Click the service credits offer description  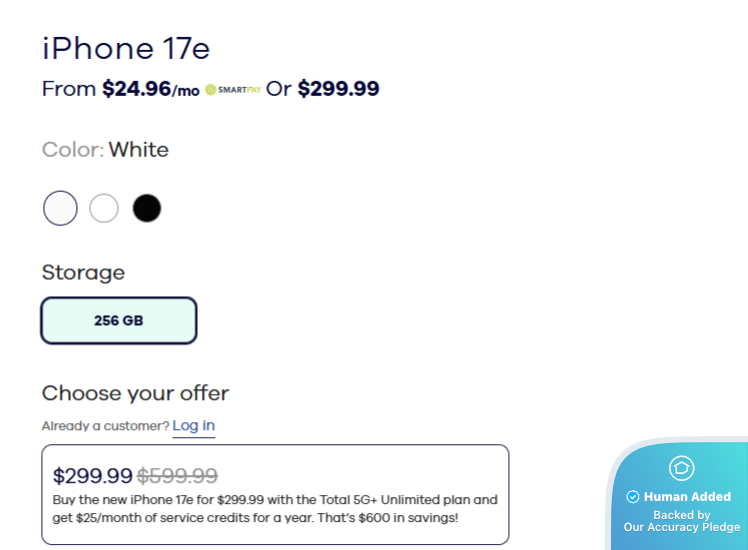pos(274,508)
